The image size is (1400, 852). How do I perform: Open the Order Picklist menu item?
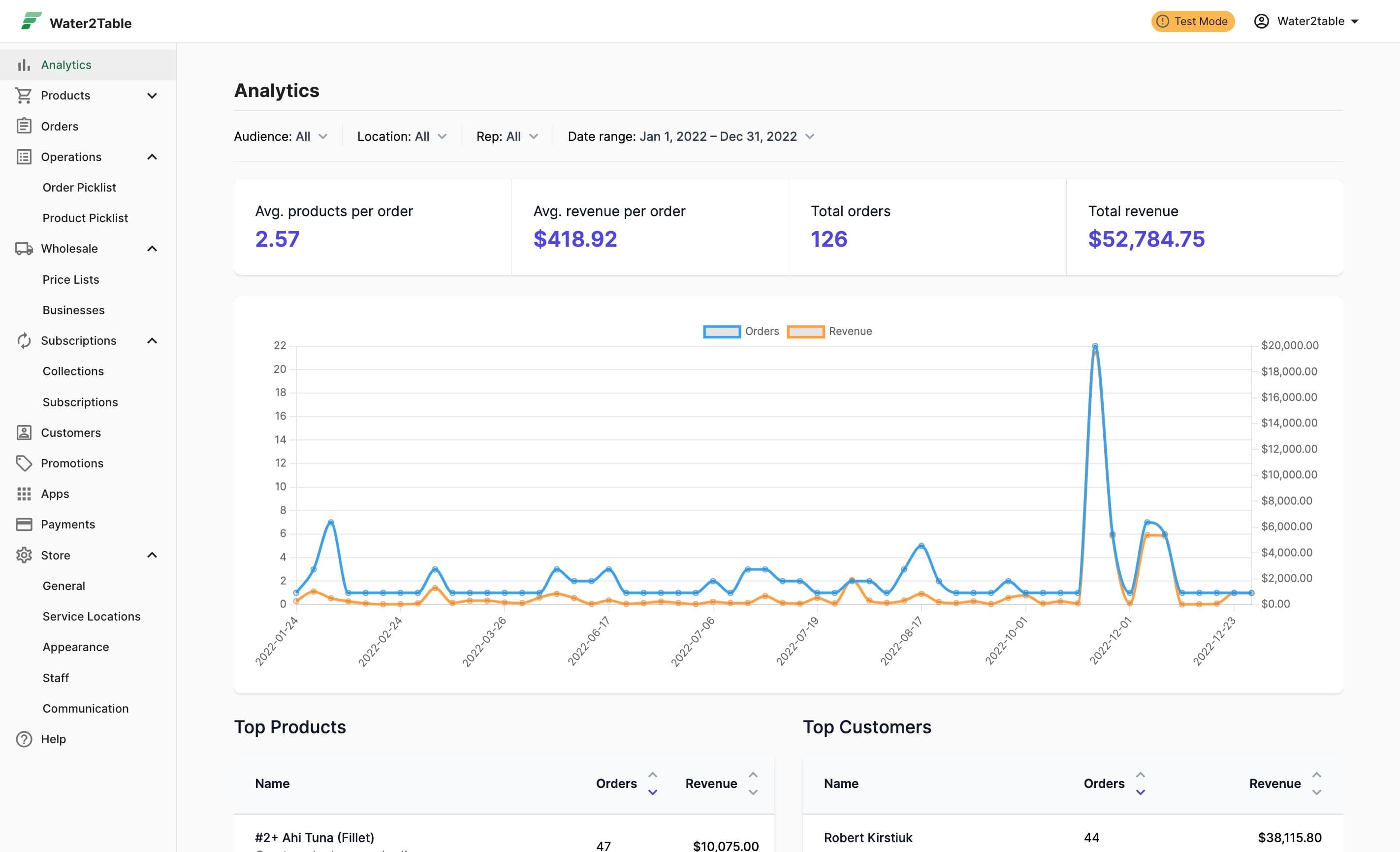coord(79,188)
